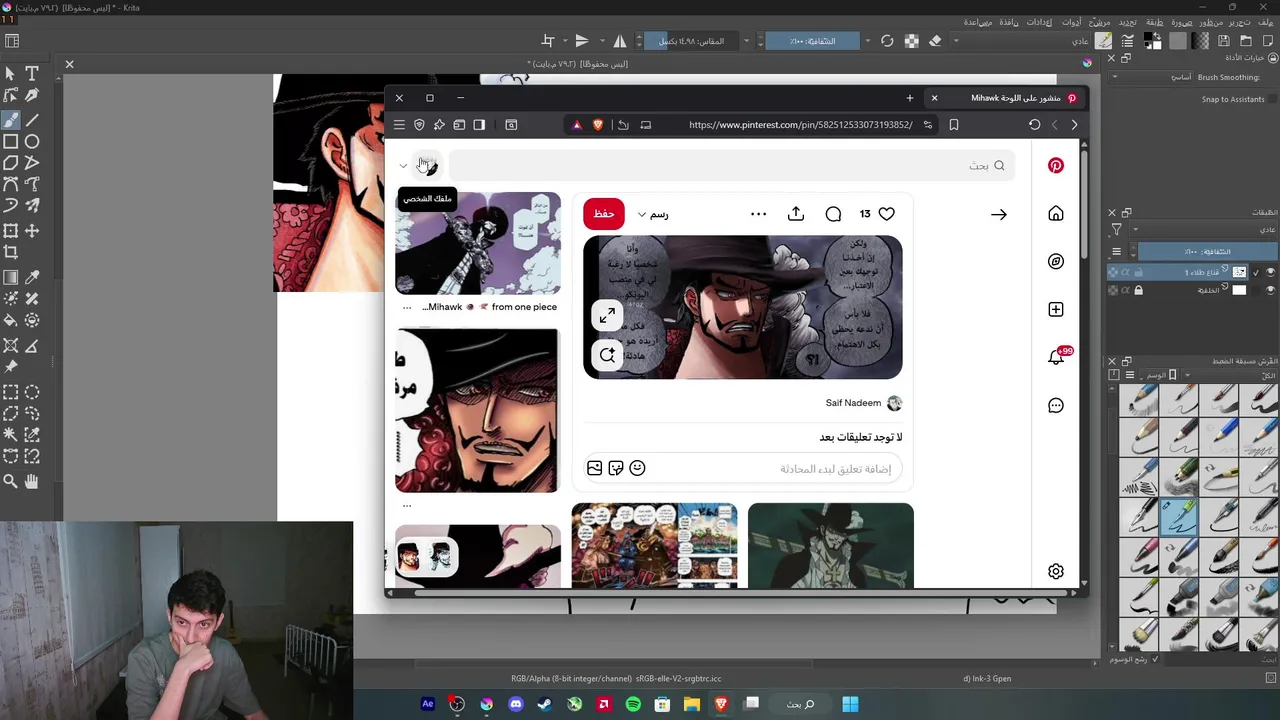The image size is (1280, 720).
Task: Click browser reload button
Action: pos(1035,125)
